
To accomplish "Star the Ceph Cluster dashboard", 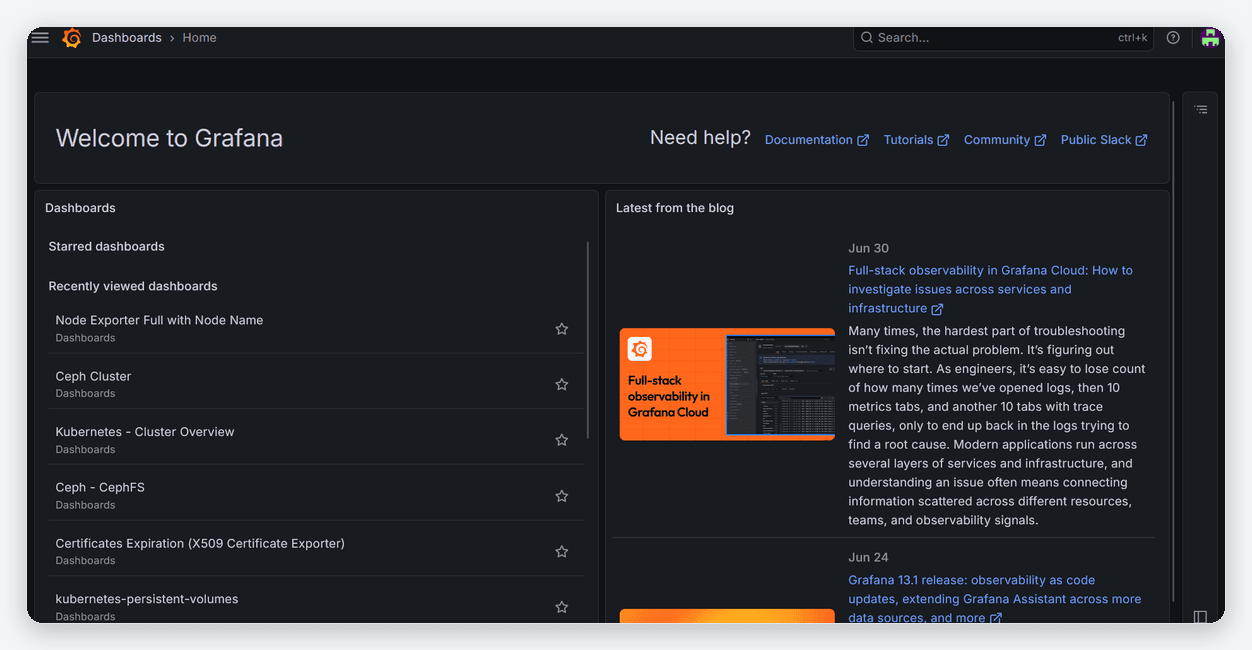I will [x=562, y=384].
